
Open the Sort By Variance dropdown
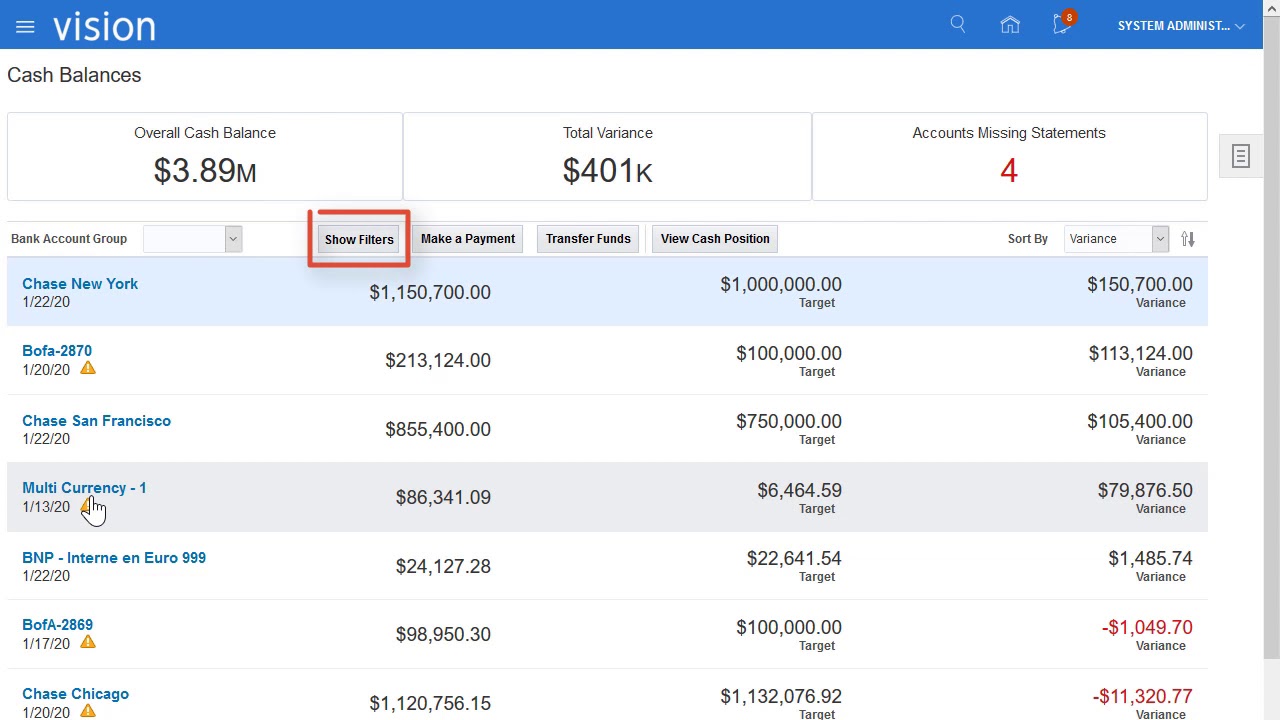tap(1116, 239)
